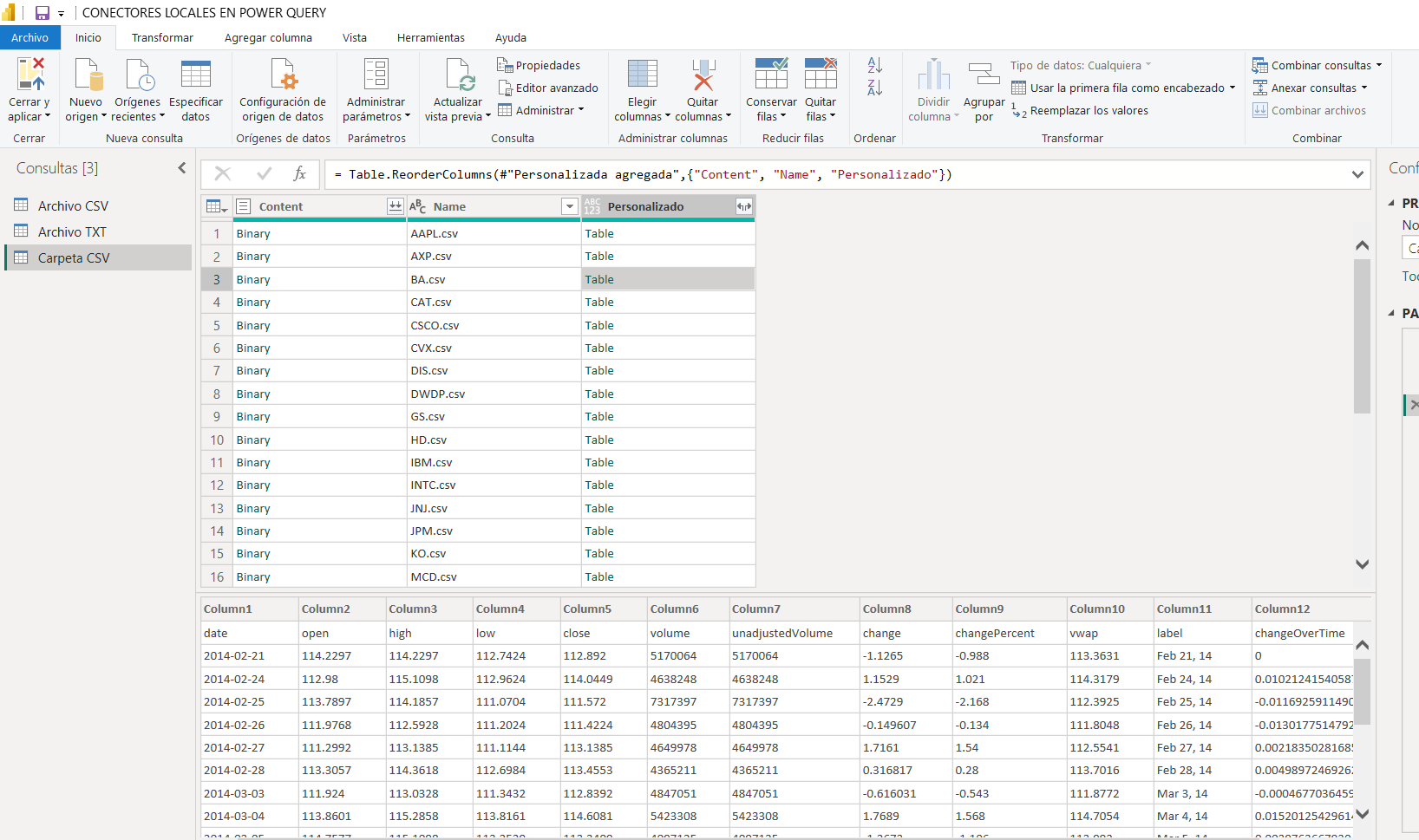Click the Combine Files button on Content column
1419x840 pixels.
click(x=396, y=206)
